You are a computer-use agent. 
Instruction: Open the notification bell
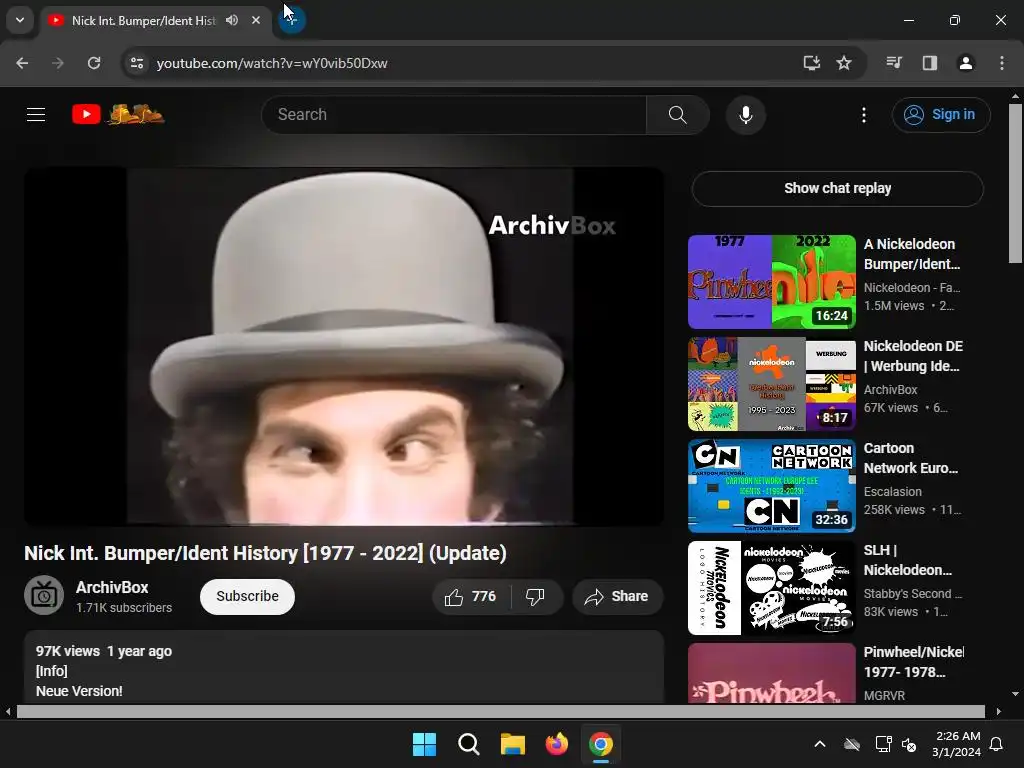(997, 744)
